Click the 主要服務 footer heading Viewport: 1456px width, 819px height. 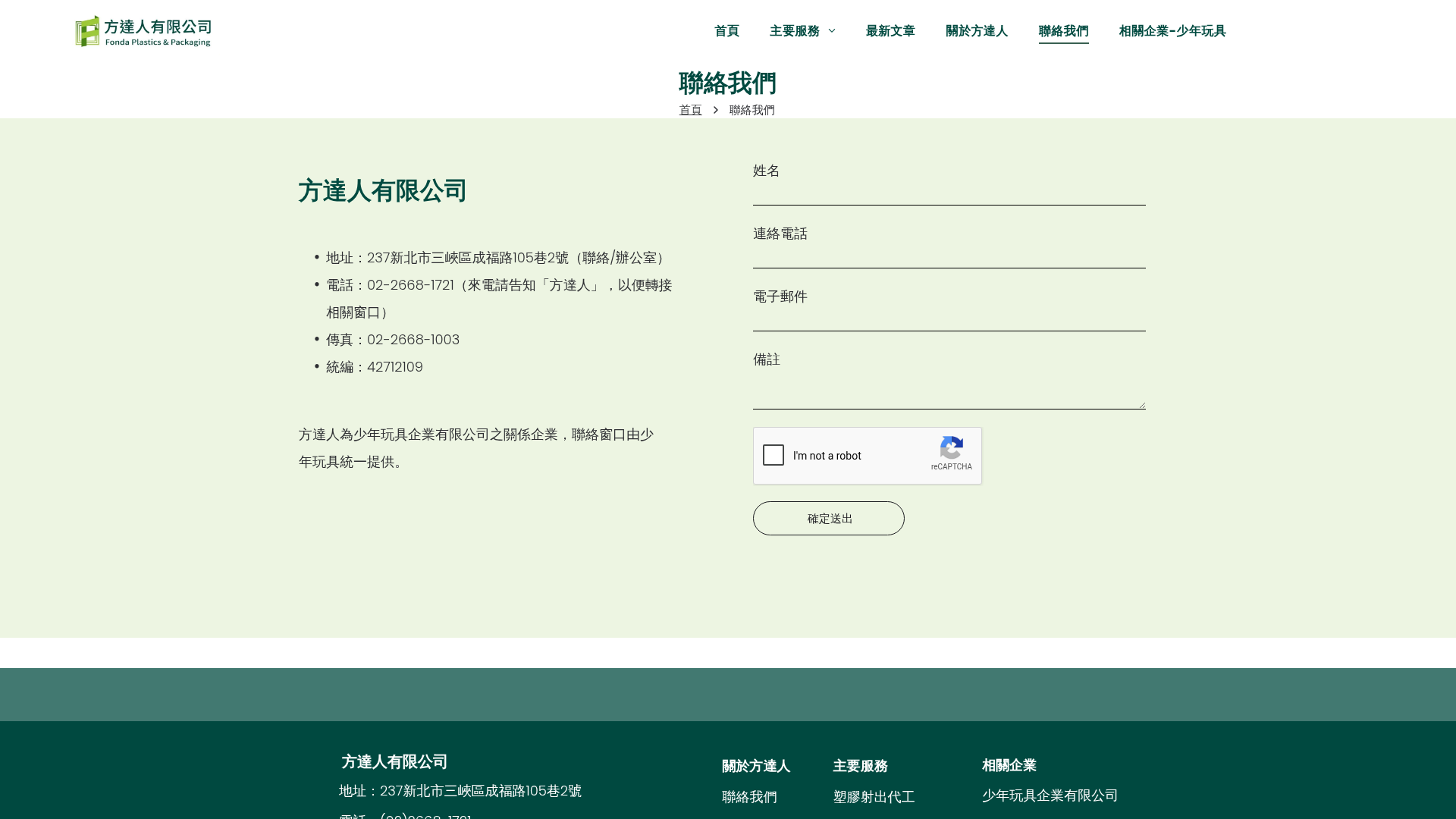pos(861,766)
